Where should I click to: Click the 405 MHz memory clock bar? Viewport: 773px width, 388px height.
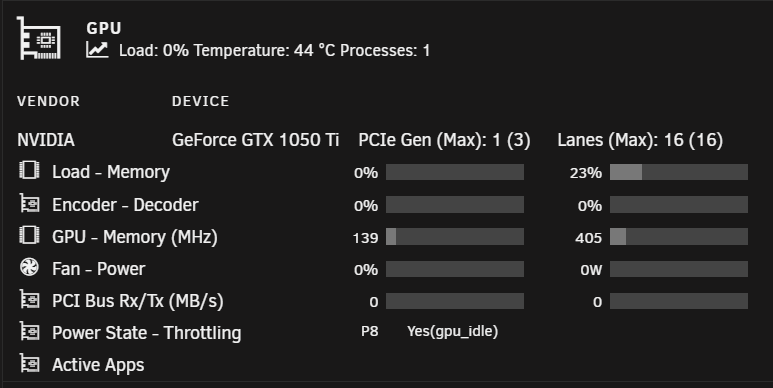678,237
